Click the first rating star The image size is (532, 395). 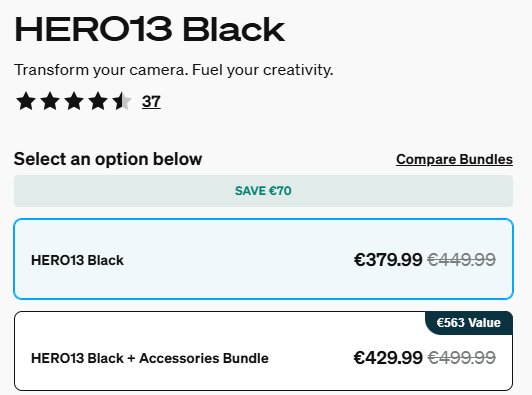pyautogui.click(x=26, y=101)
